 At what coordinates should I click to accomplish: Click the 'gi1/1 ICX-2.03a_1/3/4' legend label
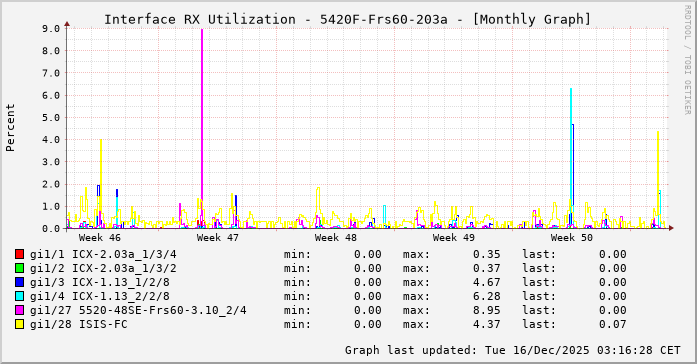tap(103, 254)
